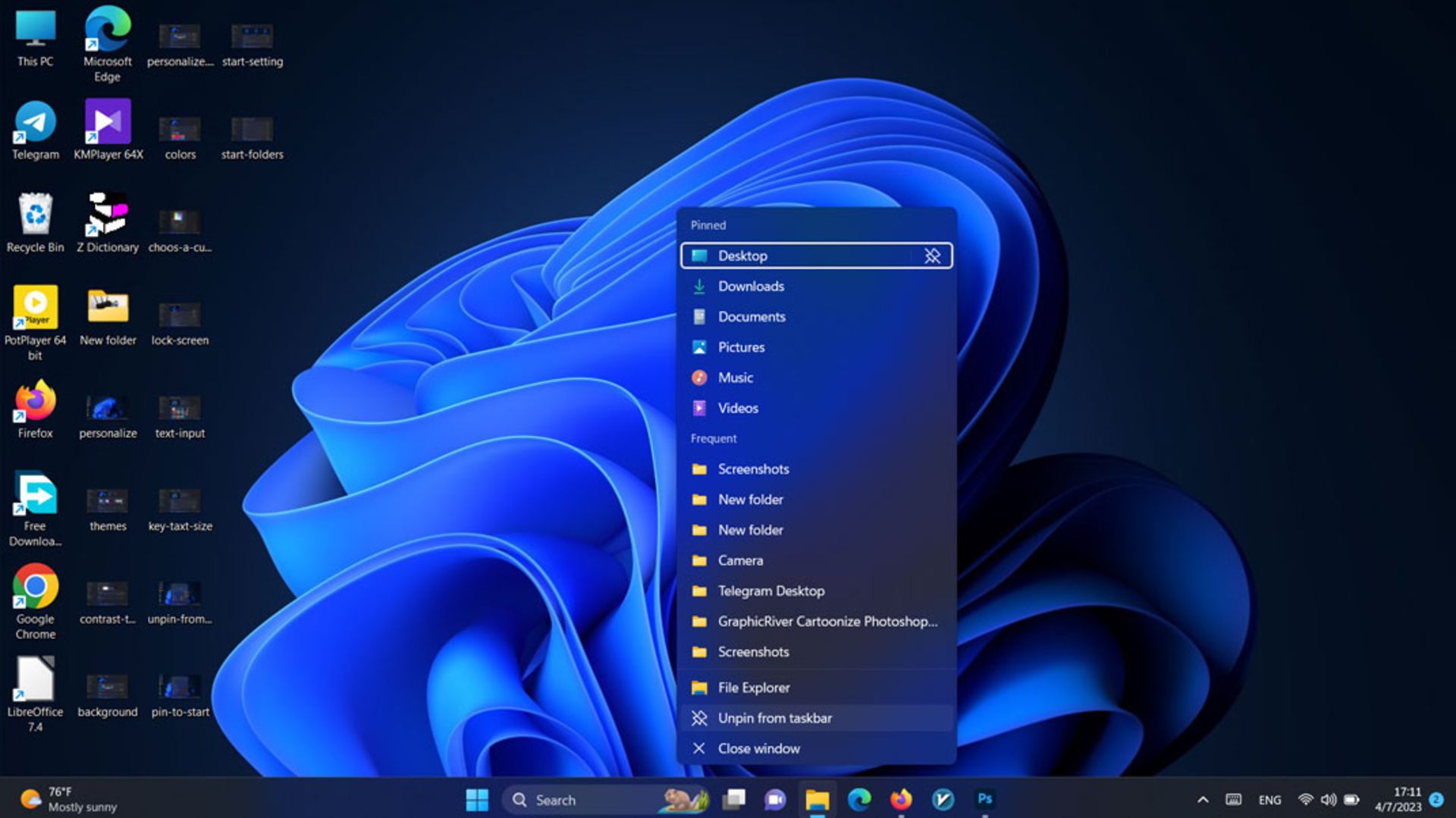Image resolution: width=1456 pixels, height=818 pixels.
Task: Open the pinned Pictures folder
Action: click(x=741, y=347)
